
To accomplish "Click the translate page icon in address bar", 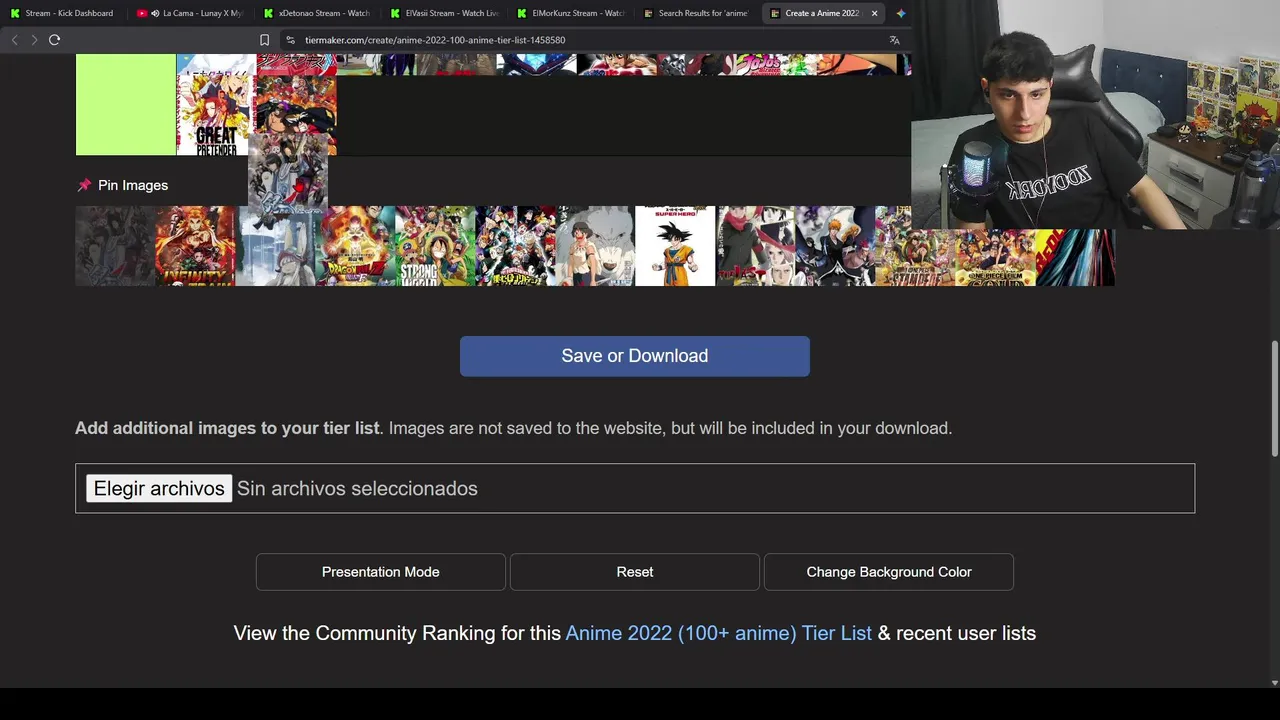I will (x=894, y=40).
